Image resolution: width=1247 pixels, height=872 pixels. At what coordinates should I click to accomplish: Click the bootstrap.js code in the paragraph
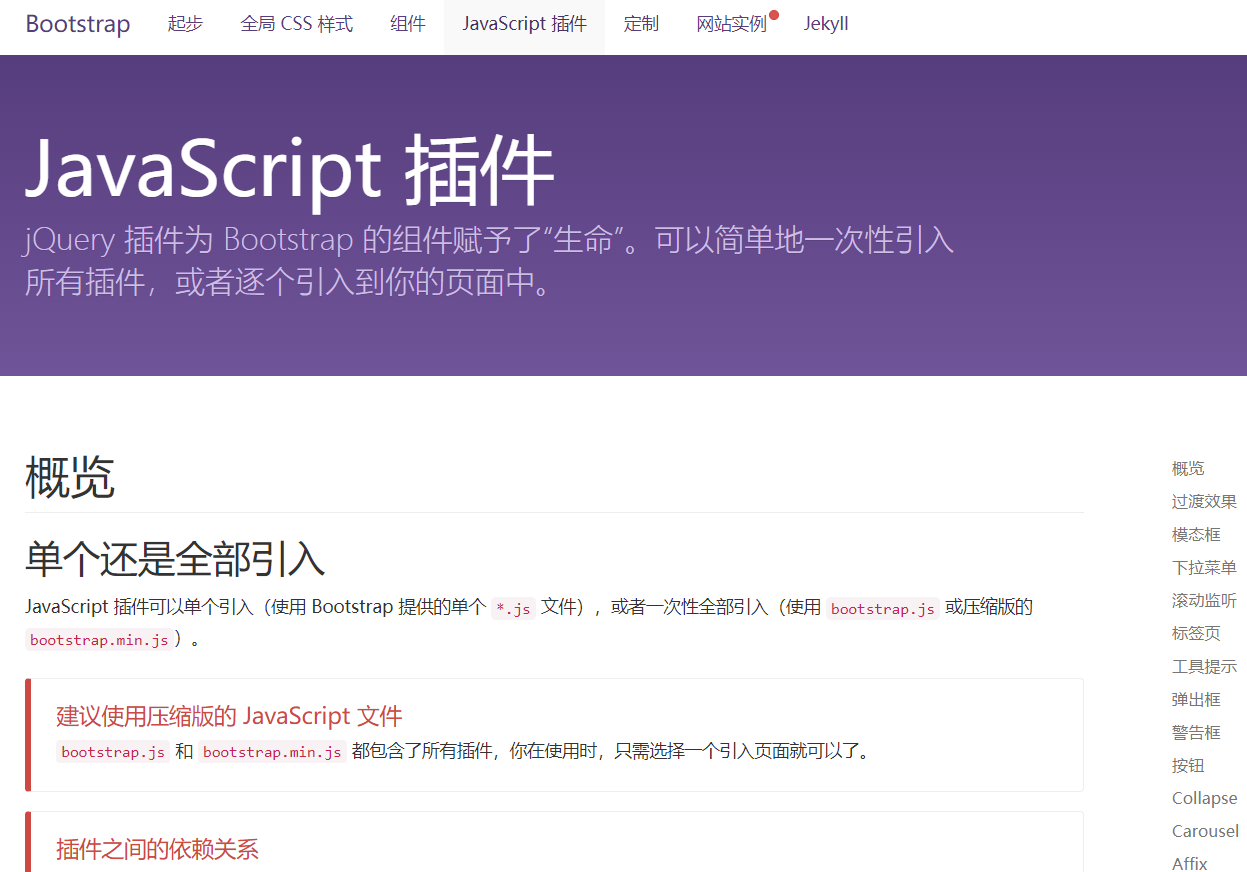tap(883, 608)
